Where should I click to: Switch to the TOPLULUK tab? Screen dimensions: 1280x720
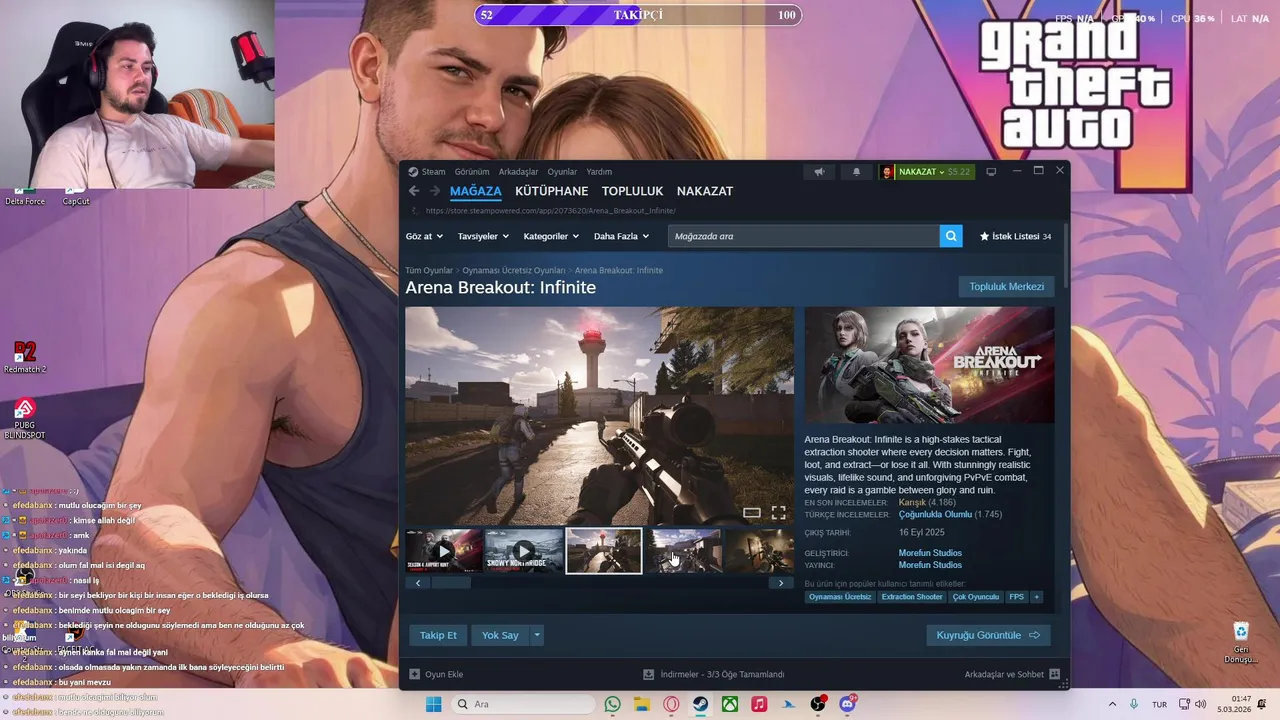pyautogui.click(x=632, y=191)
